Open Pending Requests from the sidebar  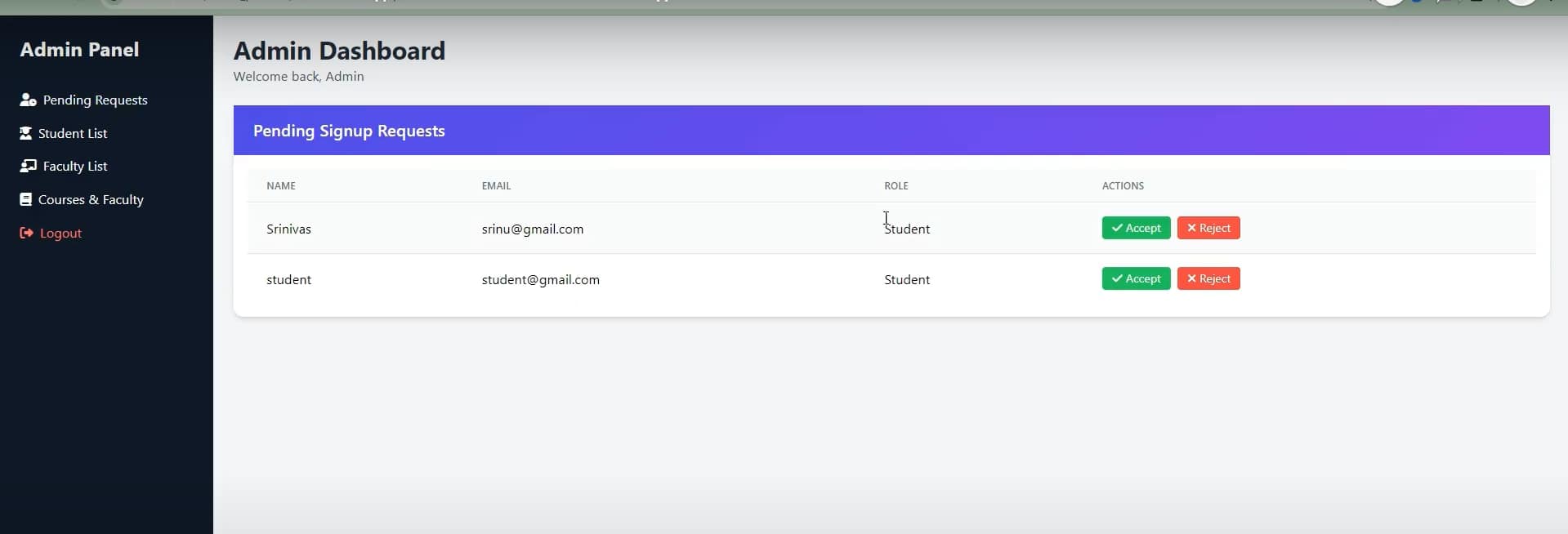tap(95, 100)
